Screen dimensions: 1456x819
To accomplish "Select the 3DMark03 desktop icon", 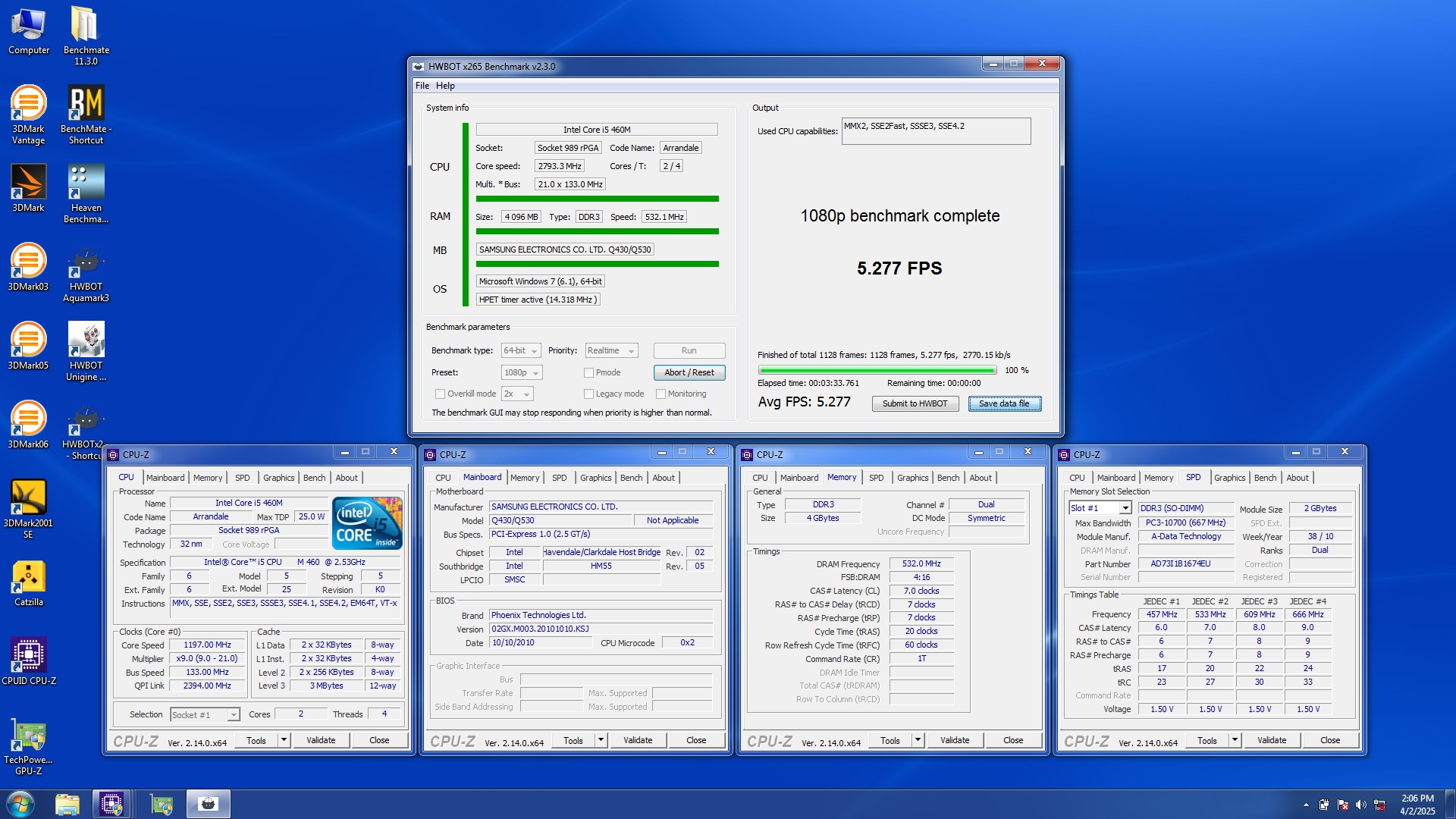I will pos(29,267).
